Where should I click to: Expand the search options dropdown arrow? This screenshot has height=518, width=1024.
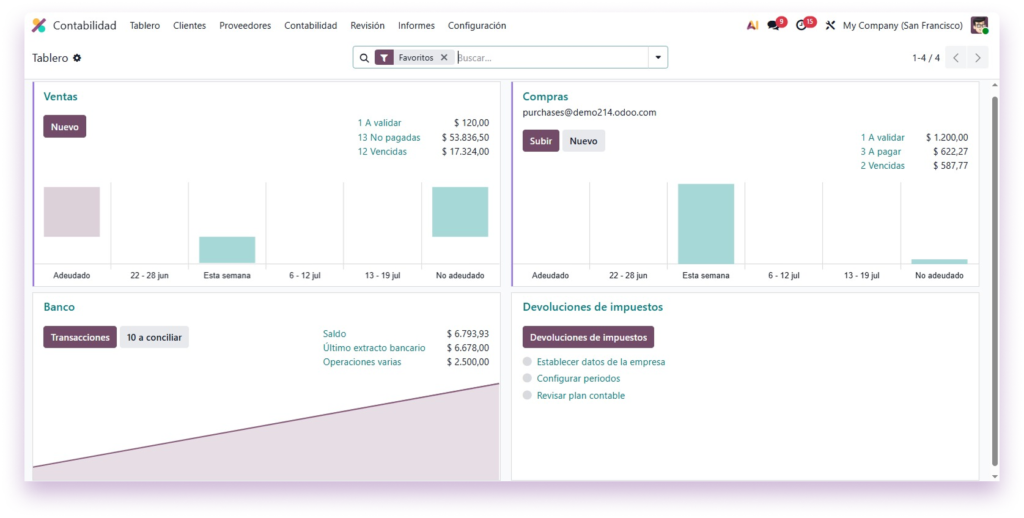tap(658, 57)
